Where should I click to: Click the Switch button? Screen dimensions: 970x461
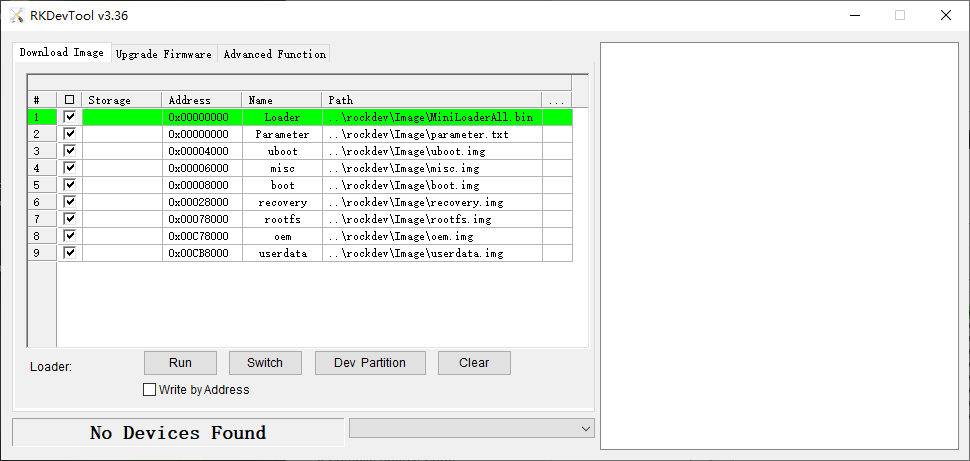[265, 363]
